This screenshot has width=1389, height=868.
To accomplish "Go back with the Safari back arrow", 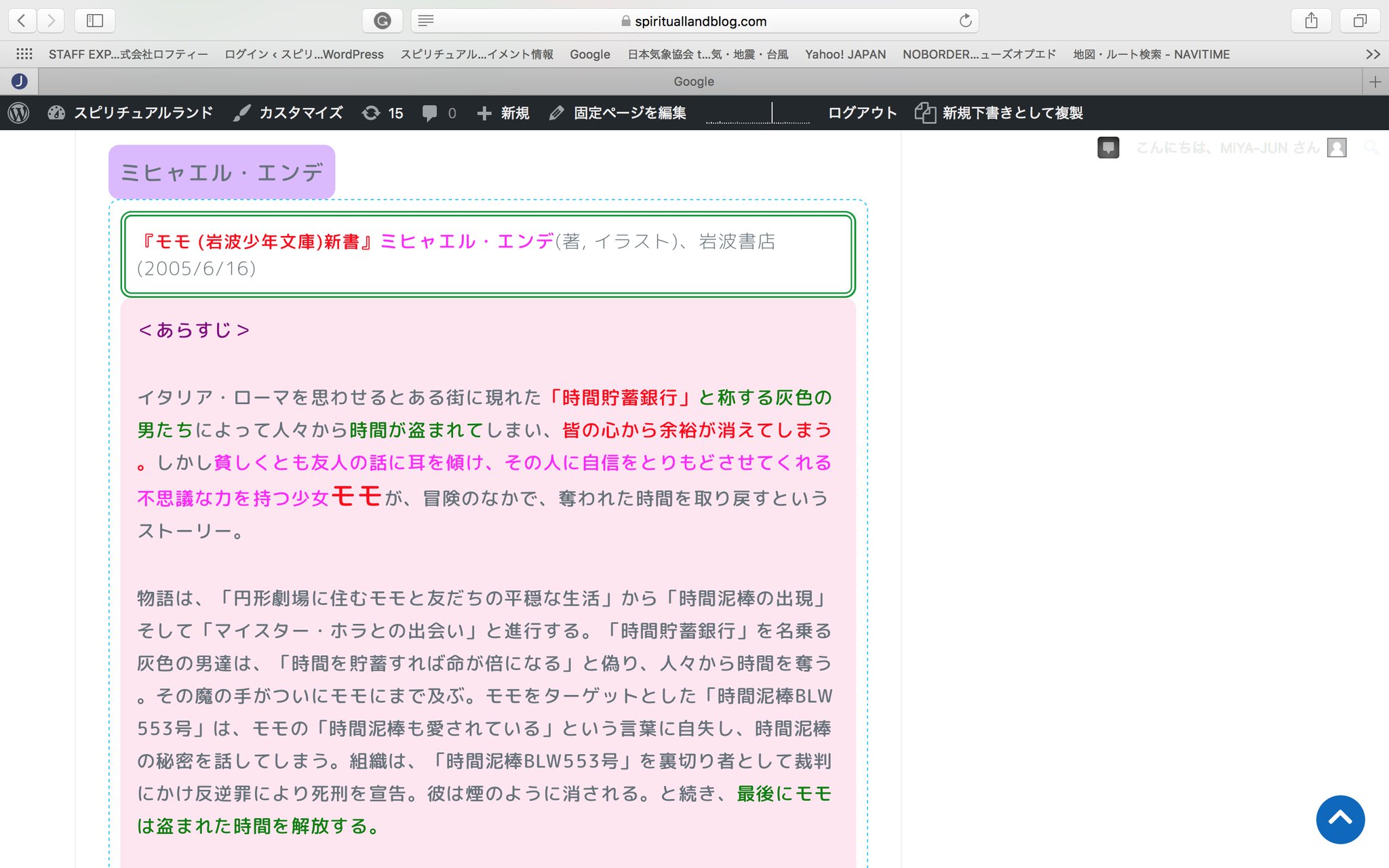I will pyautogui.click(x=22, y=21).
